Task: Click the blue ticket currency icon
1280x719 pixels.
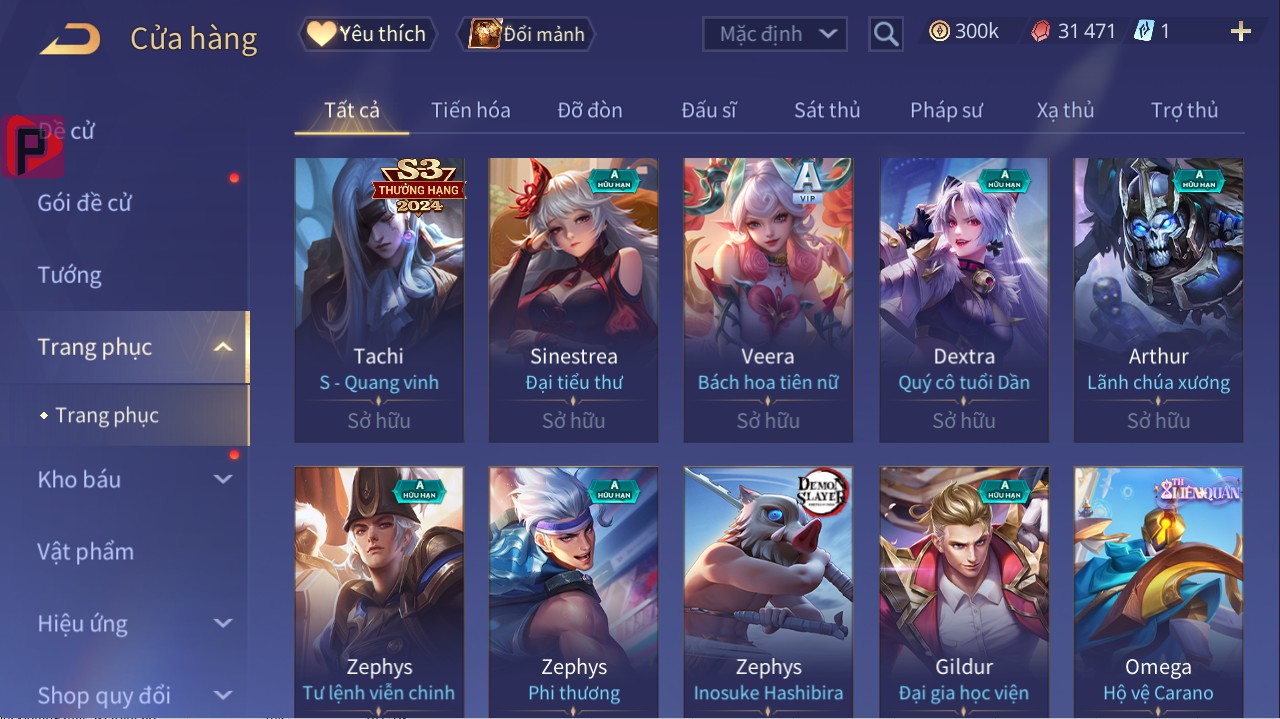Action: 1143,32
